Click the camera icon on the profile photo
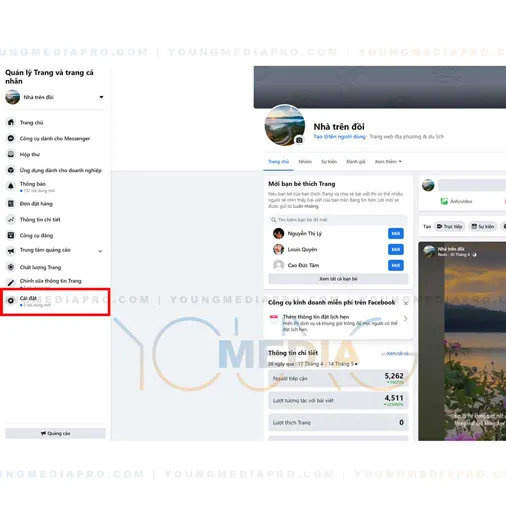Image resolution: width=506 pixels, height=506 pixels. tap(299, 140)
